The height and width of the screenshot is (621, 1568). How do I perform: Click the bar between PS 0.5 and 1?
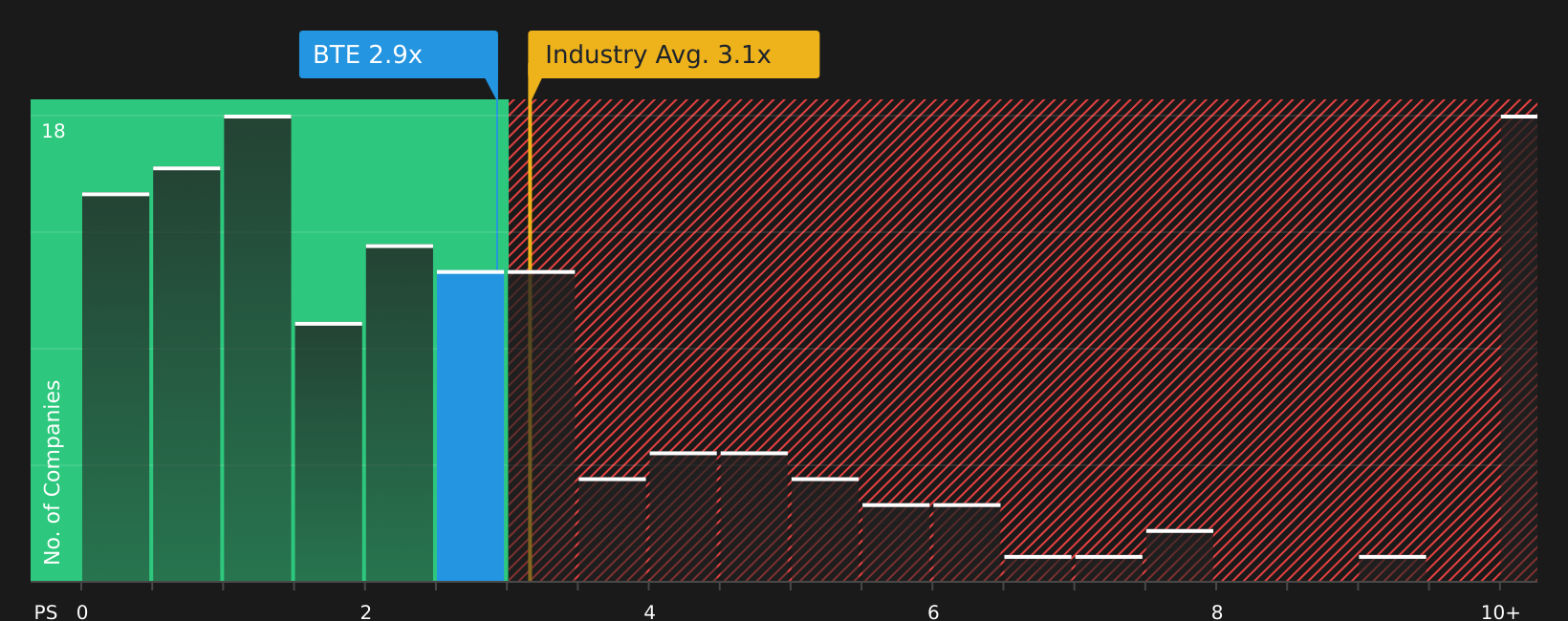click(x=186, y=375)
